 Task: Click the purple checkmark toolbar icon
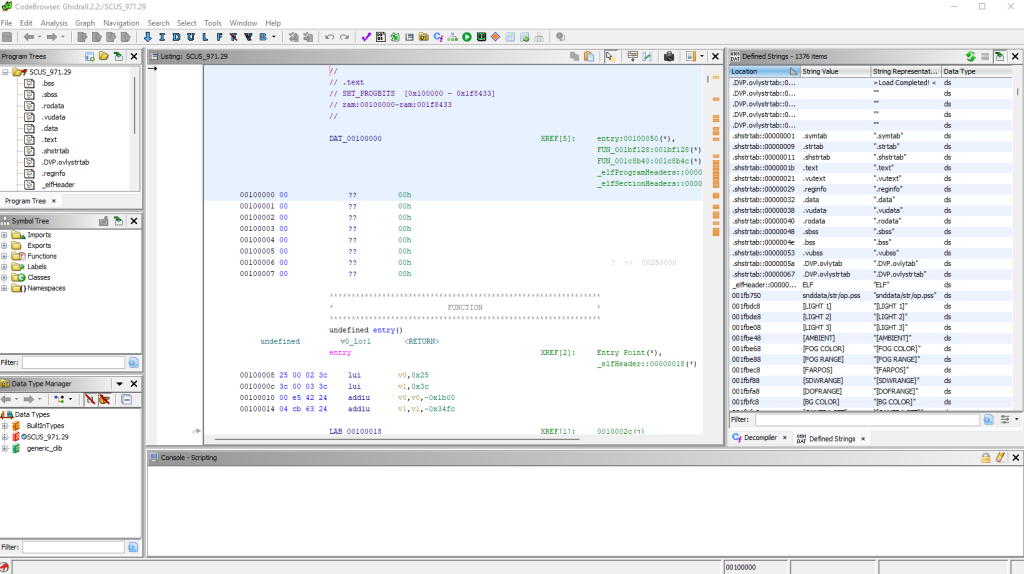click(x=366, y=37)
